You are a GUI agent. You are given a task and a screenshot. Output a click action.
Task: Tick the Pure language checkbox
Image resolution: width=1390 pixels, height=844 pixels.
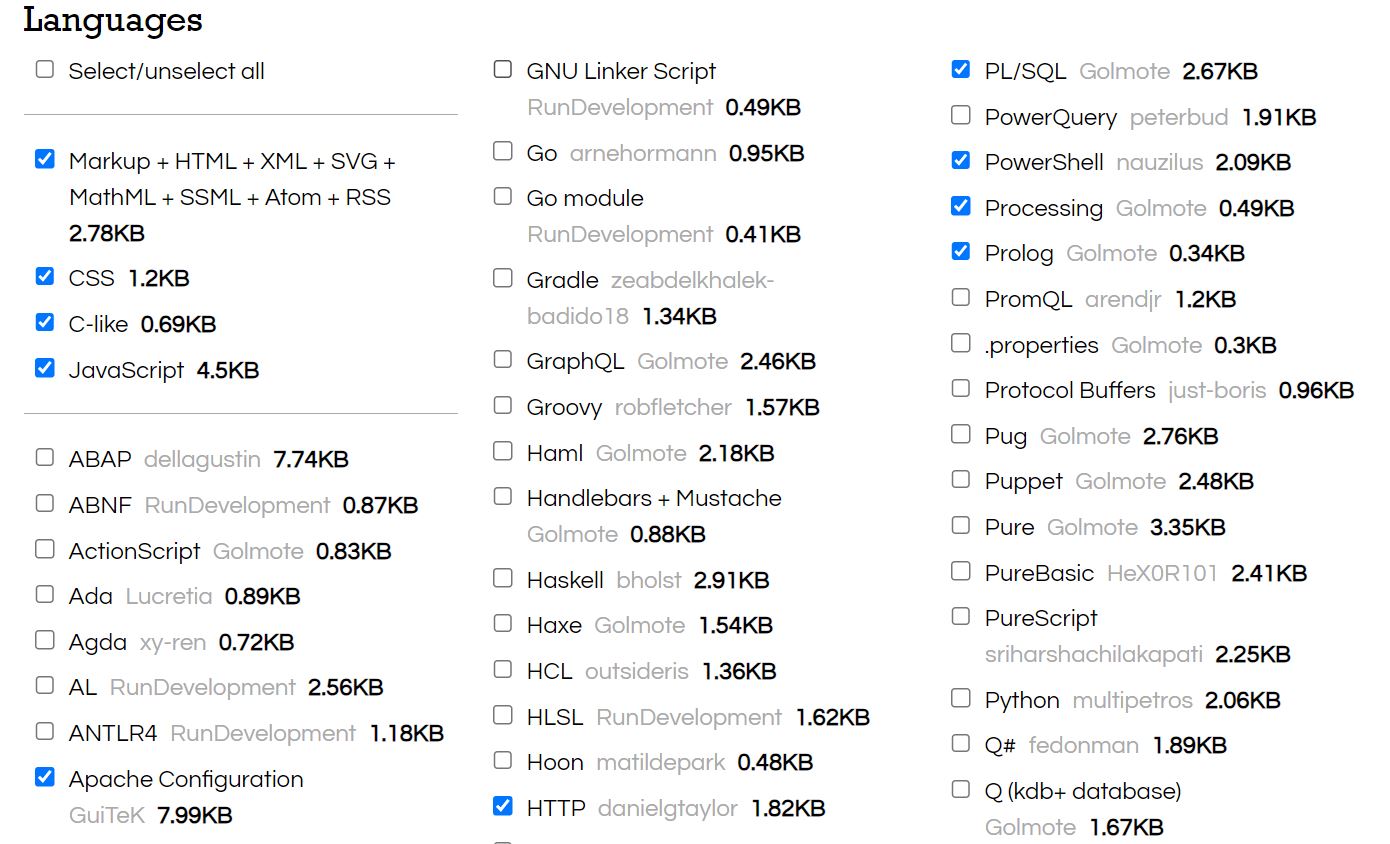961,526
